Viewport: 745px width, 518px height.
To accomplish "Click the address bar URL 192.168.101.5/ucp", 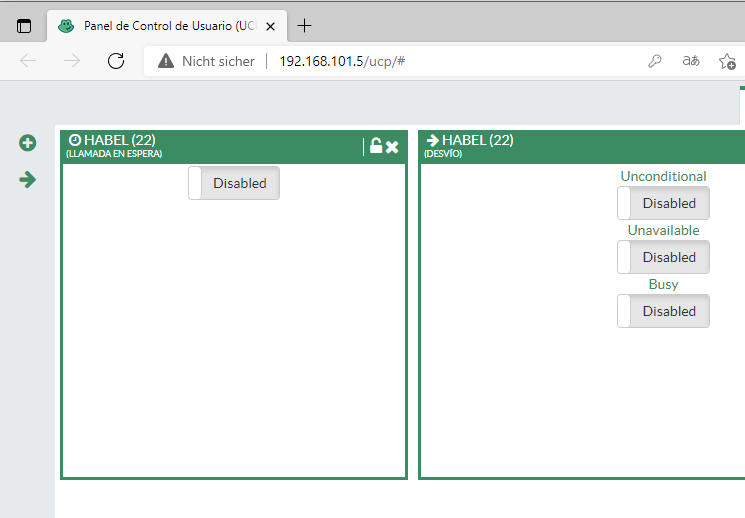I will 342,61.
